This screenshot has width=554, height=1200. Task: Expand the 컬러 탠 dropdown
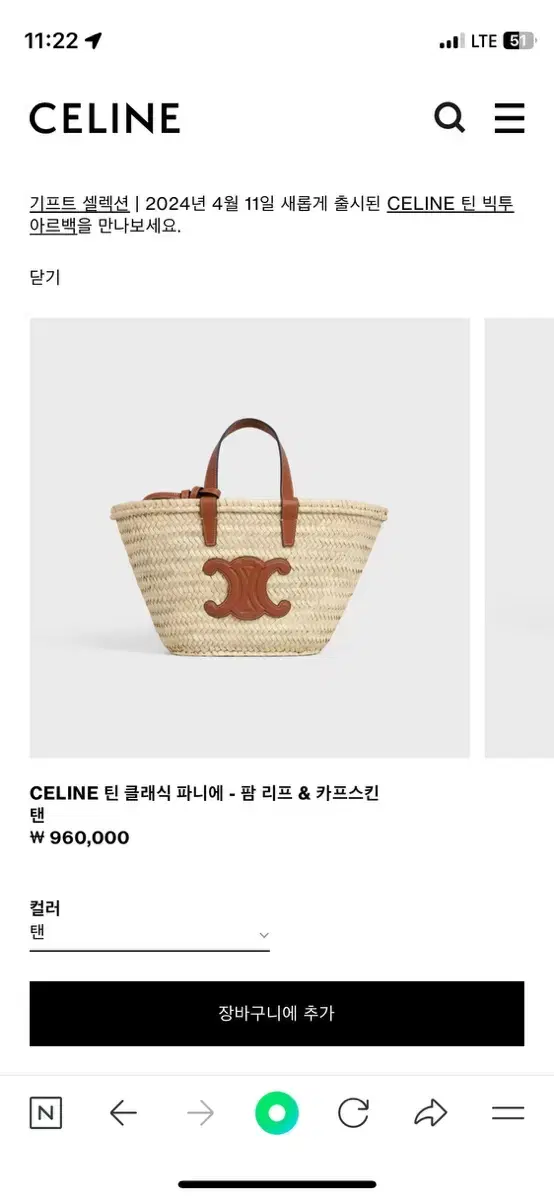point(150,933)
